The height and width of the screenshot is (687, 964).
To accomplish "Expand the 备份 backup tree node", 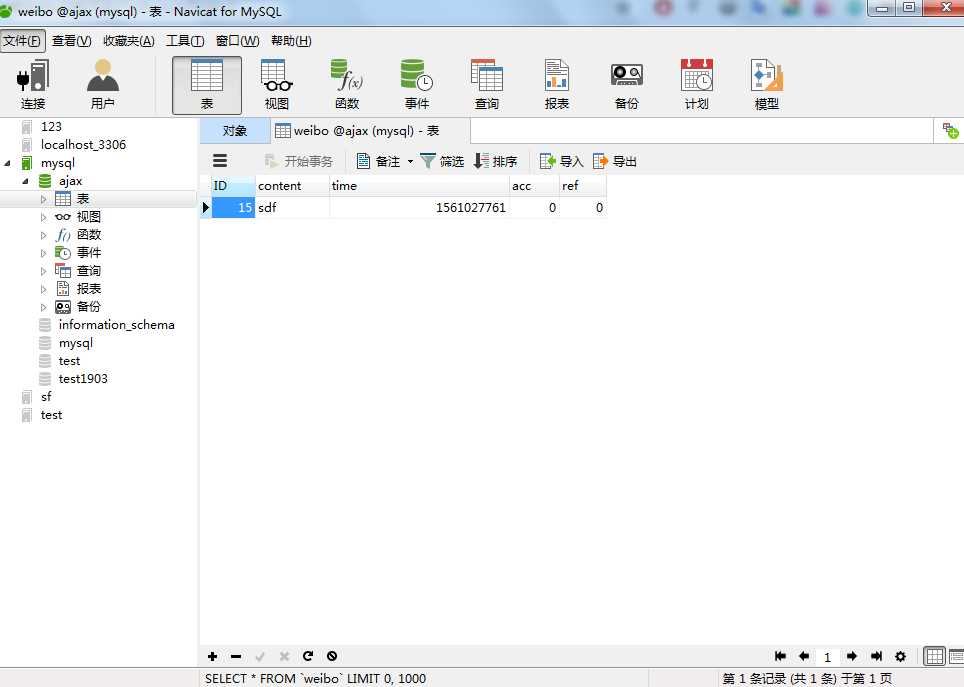I will point(43,306).
